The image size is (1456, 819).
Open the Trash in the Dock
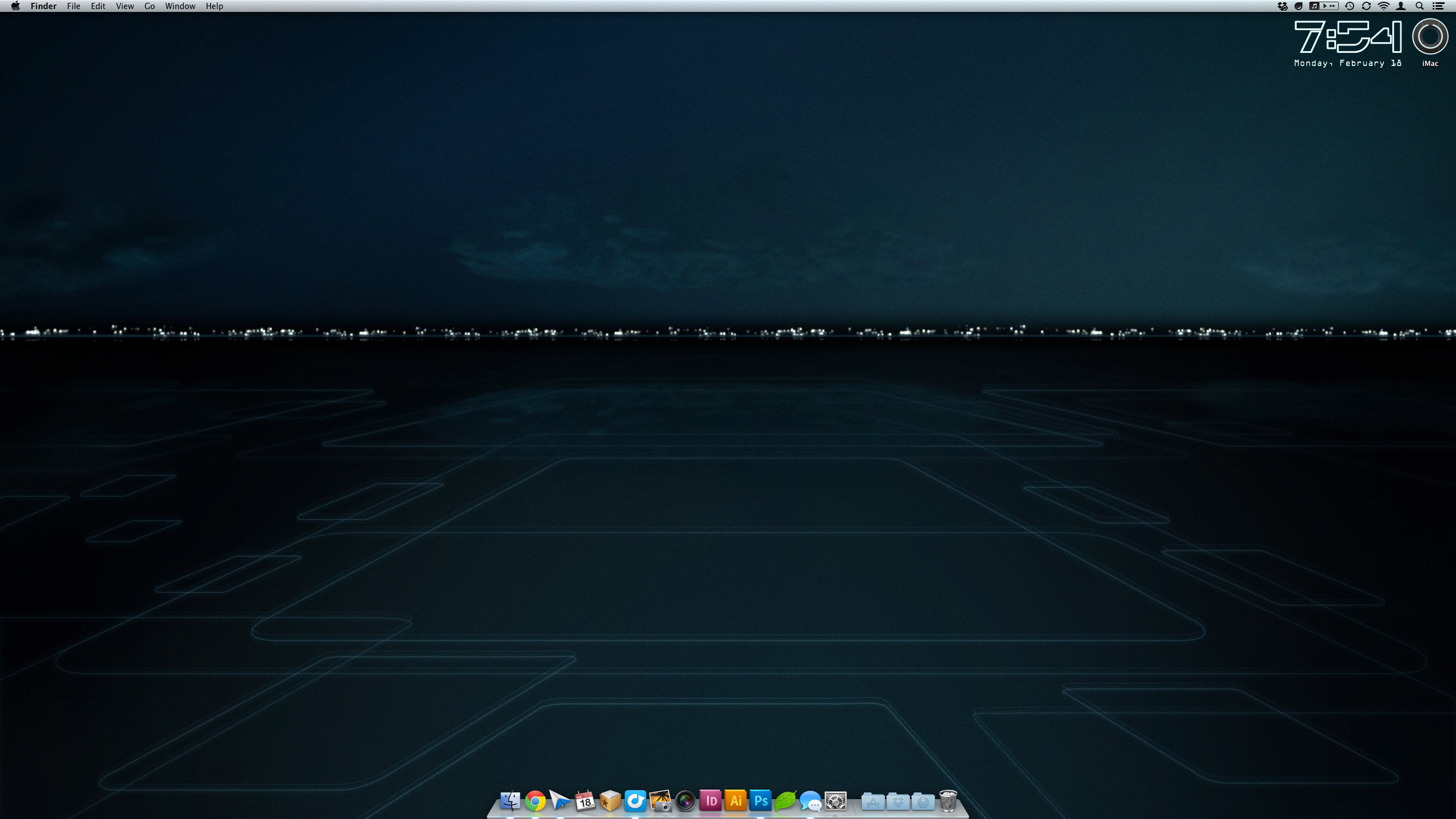948,801
